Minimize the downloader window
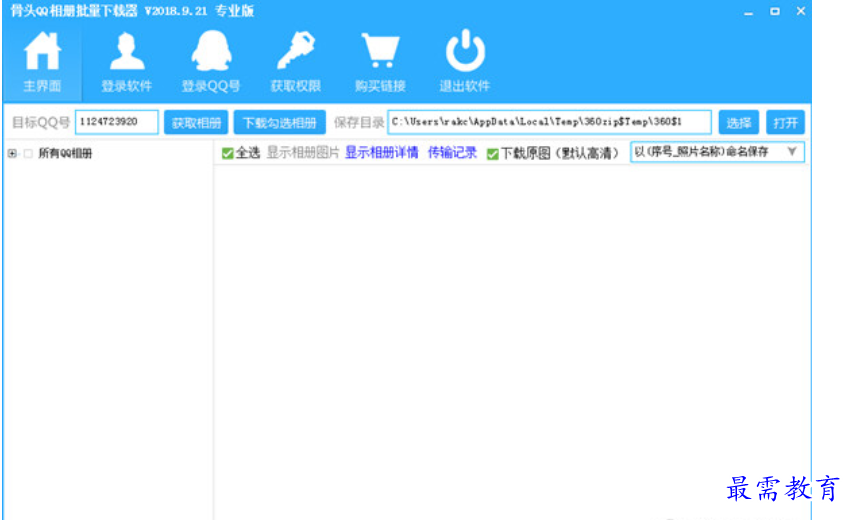This screenshot has width=848, height=520. coord(748,12)
